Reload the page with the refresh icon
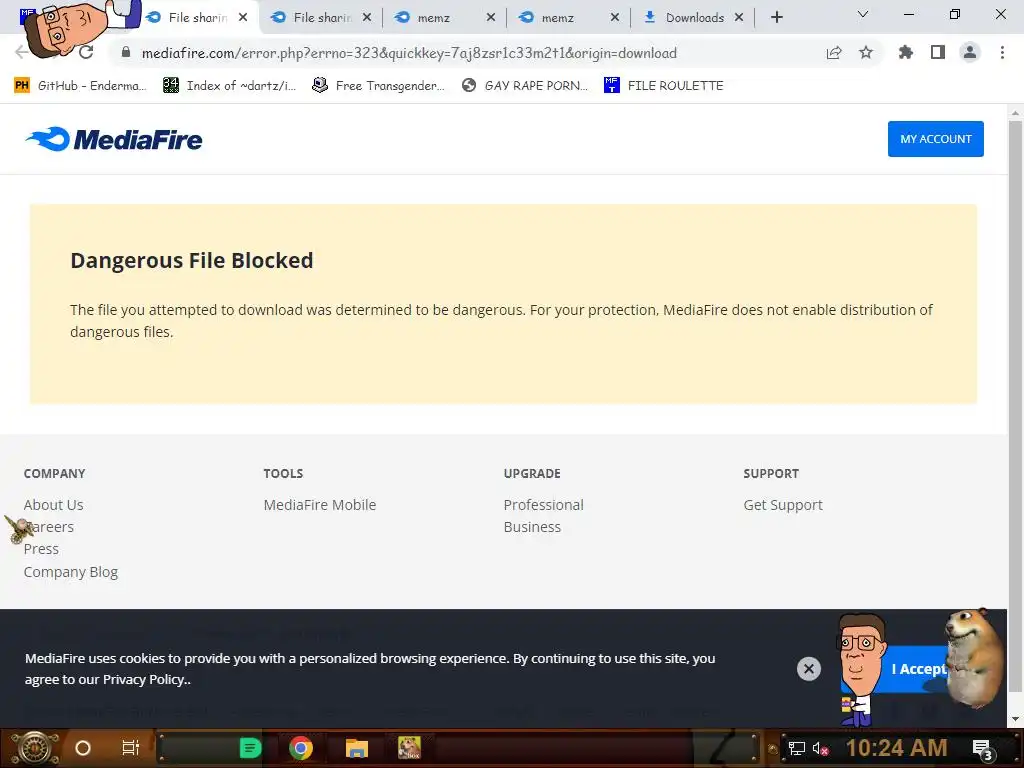 [86, 52]
